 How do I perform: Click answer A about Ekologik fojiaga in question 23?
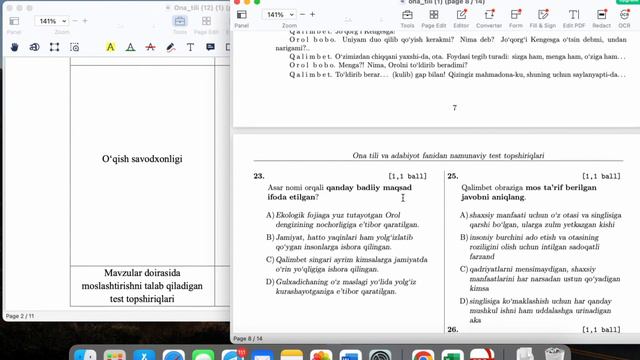(x=342, y=220)
